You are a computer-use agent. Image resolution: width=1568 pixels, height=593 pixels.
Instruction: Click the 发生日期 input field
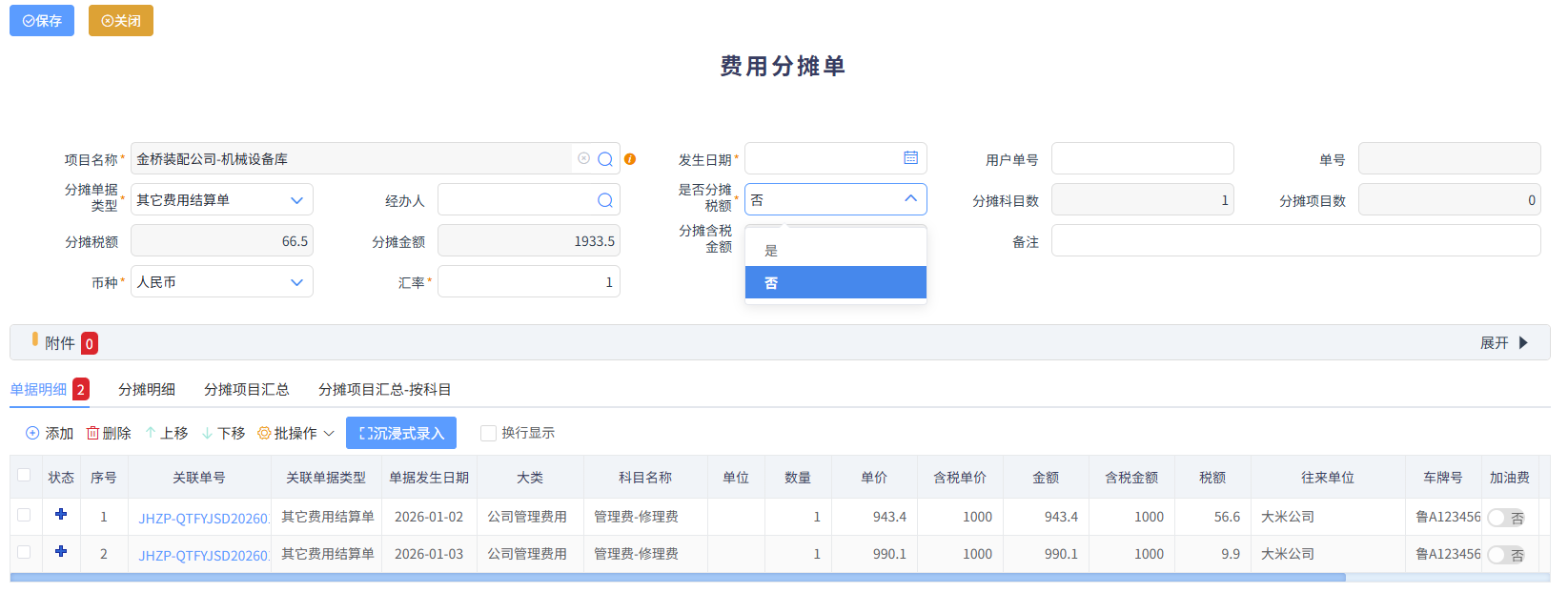pos(836,158)
